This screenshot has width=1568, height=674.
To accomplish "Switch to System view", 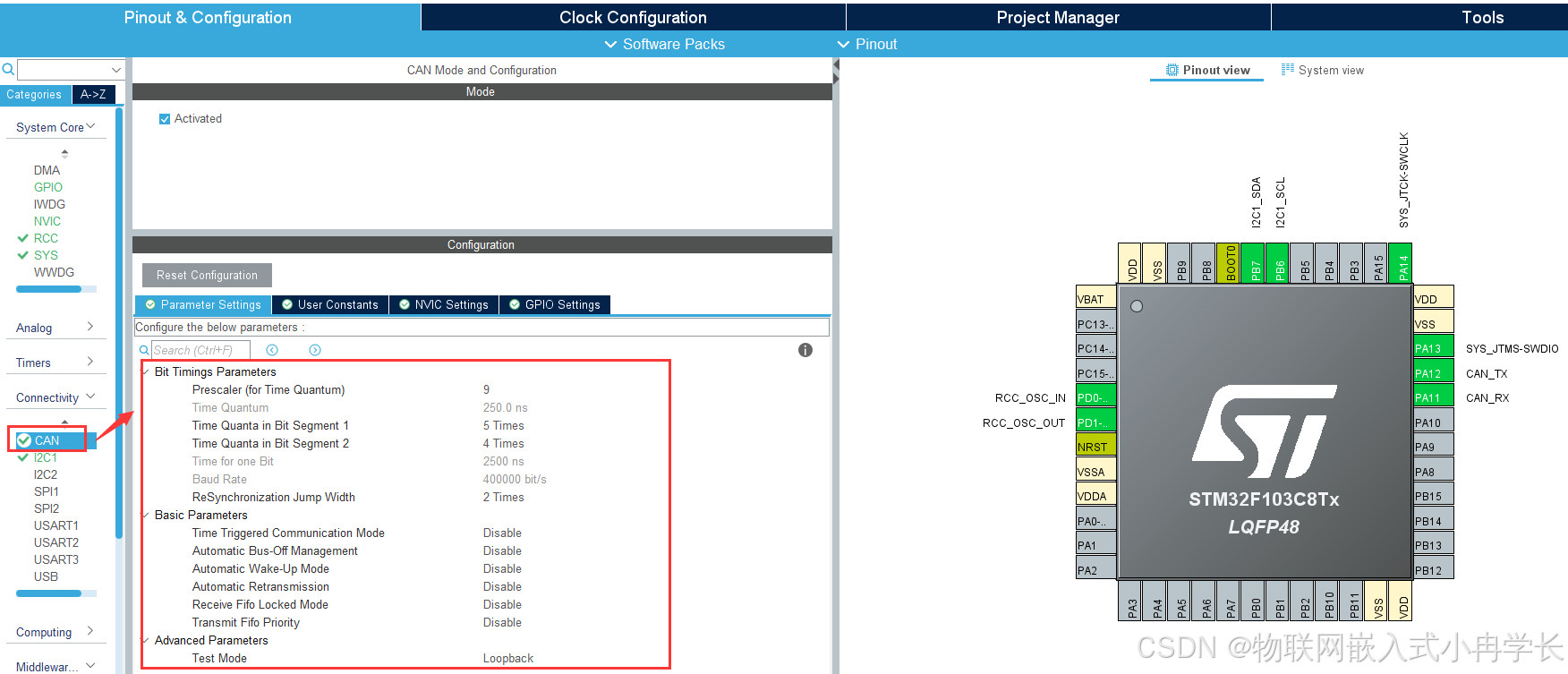I will [1322, 70].
